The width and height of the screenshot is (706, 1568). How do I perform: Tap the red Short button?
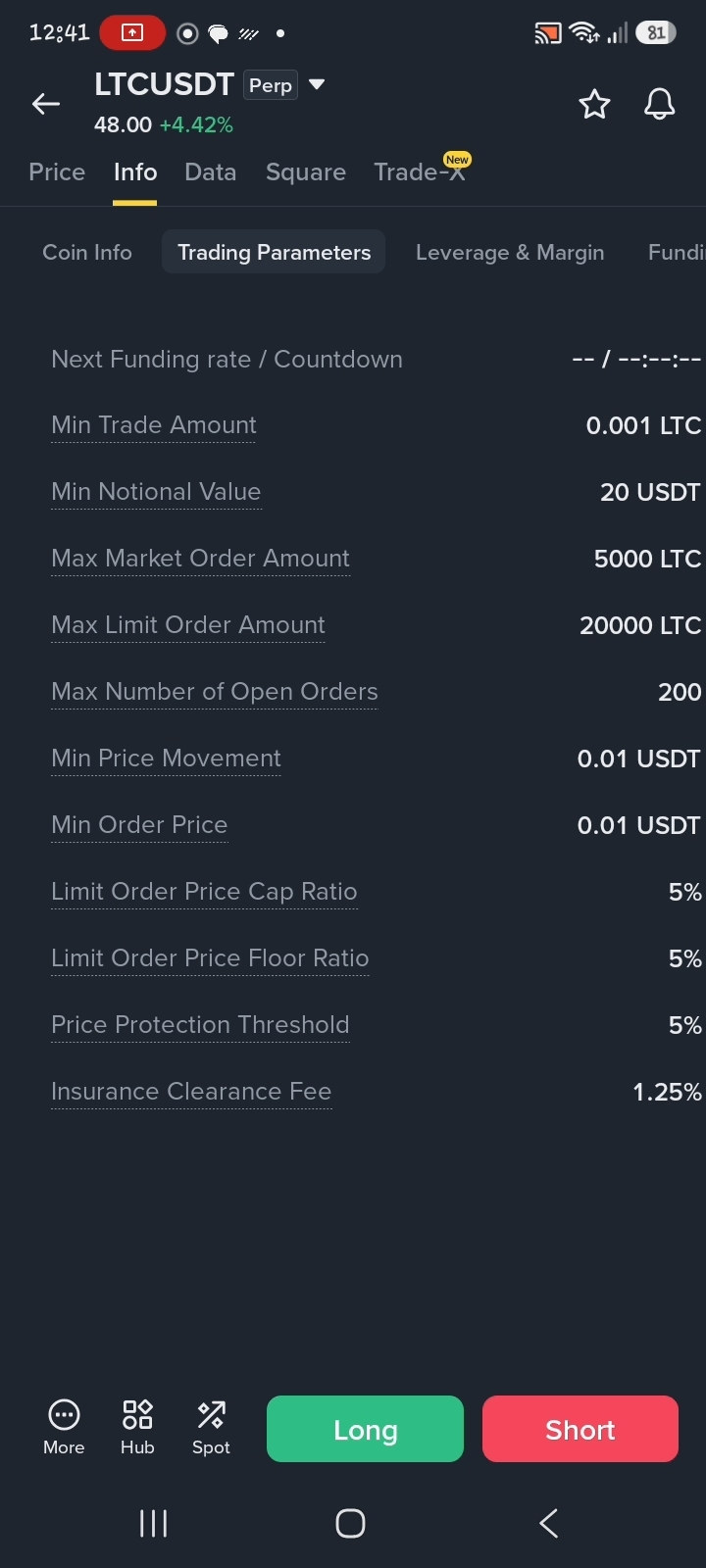pyautogui.click(x=580, y=1429)
